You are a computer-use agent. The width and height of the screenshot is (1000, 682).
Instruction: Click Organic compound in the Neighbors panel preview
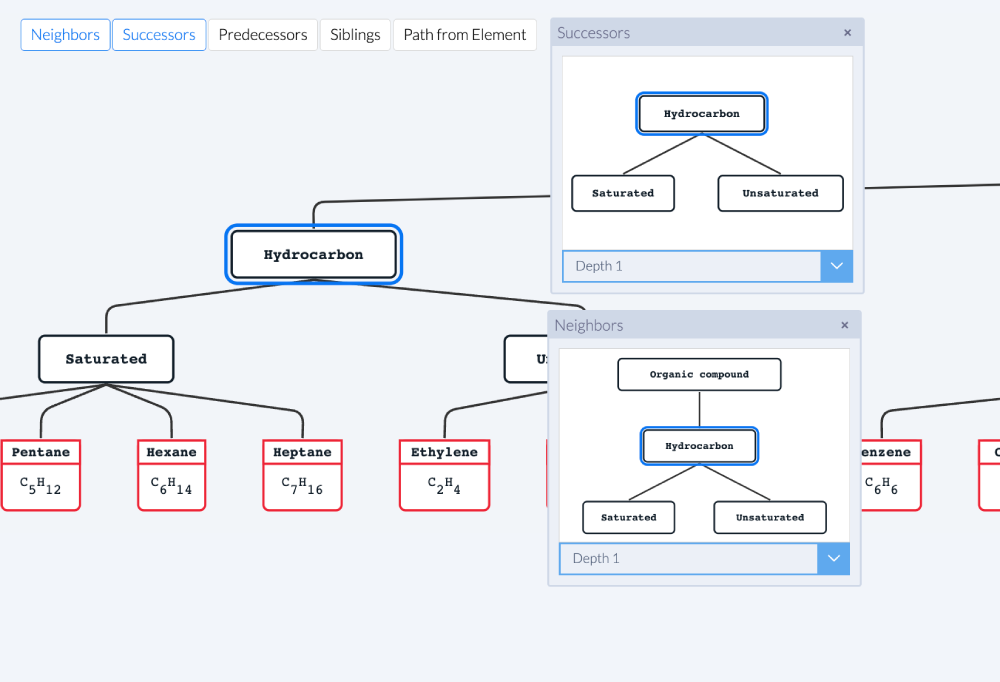click(699, 374)
